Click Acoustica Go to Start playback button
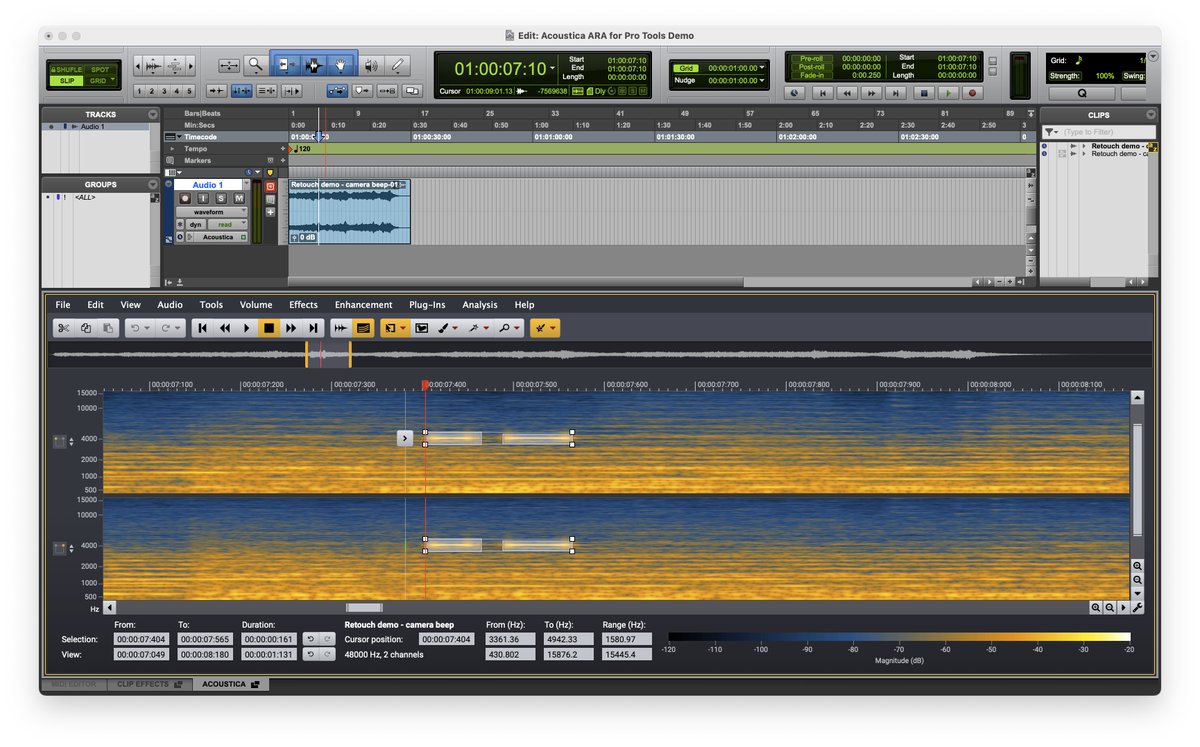The image size is (1200, 747). [x=203, y=327]
